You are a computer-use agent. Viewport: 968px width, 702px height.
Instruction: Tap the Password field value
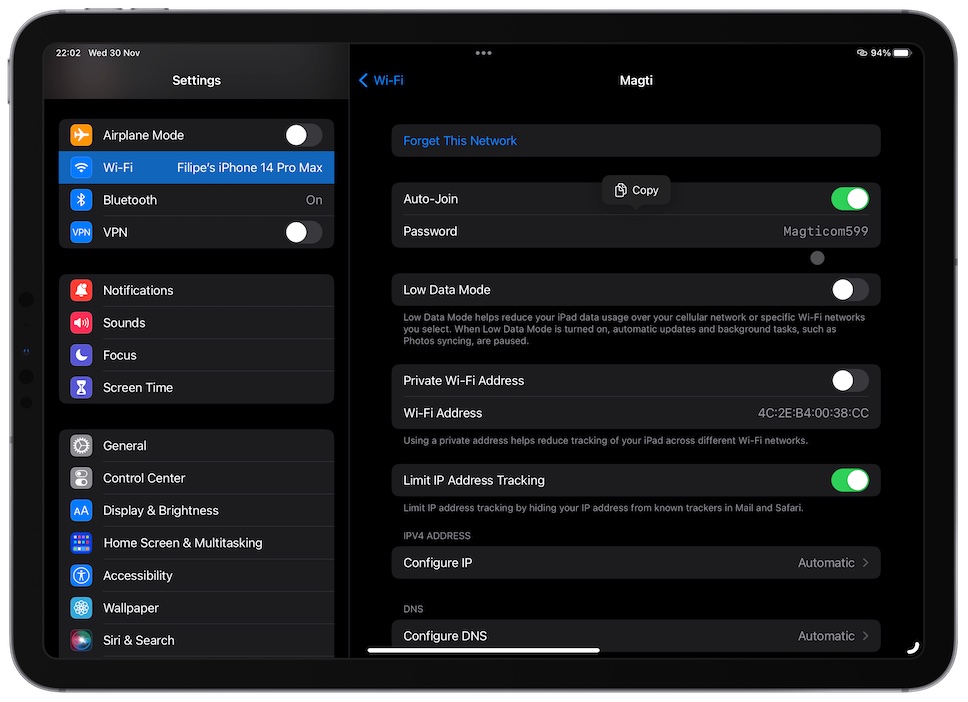point(825,231)
